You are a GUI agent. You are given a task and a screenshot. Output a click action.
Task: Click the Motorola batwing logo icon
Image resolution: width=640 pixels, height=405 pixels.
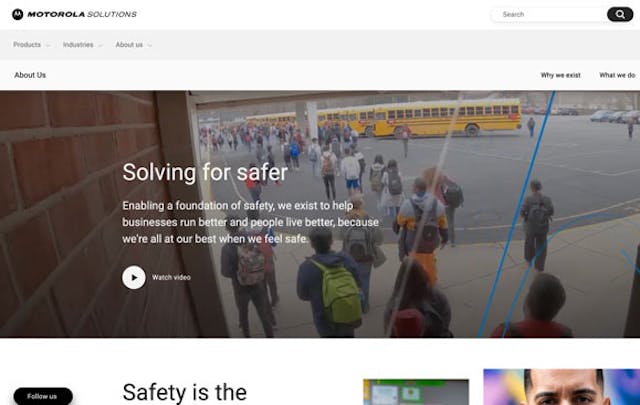18,14
